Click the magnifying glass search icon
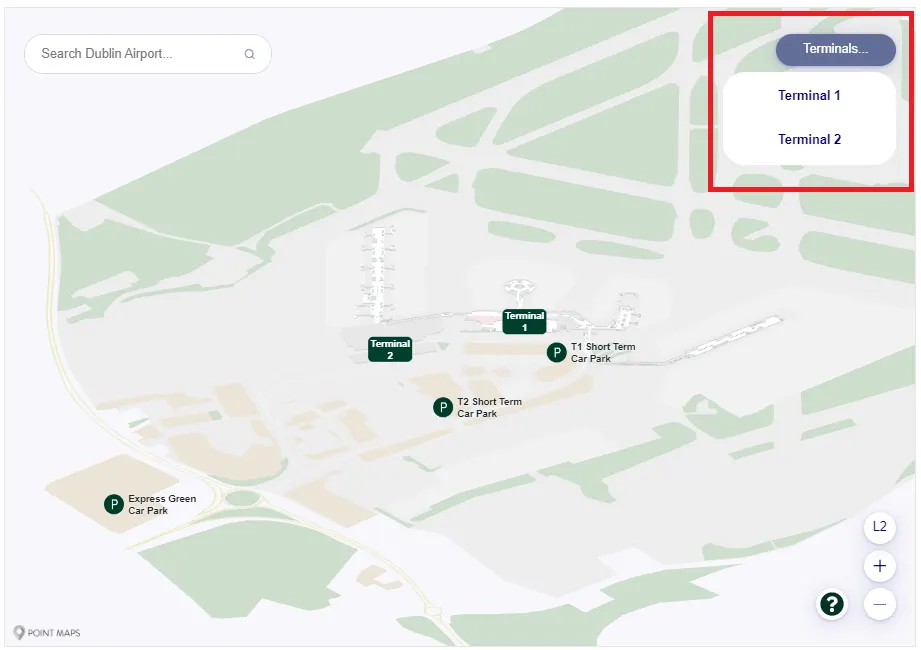The image size is (921, 650). click(x=248, y=53)
